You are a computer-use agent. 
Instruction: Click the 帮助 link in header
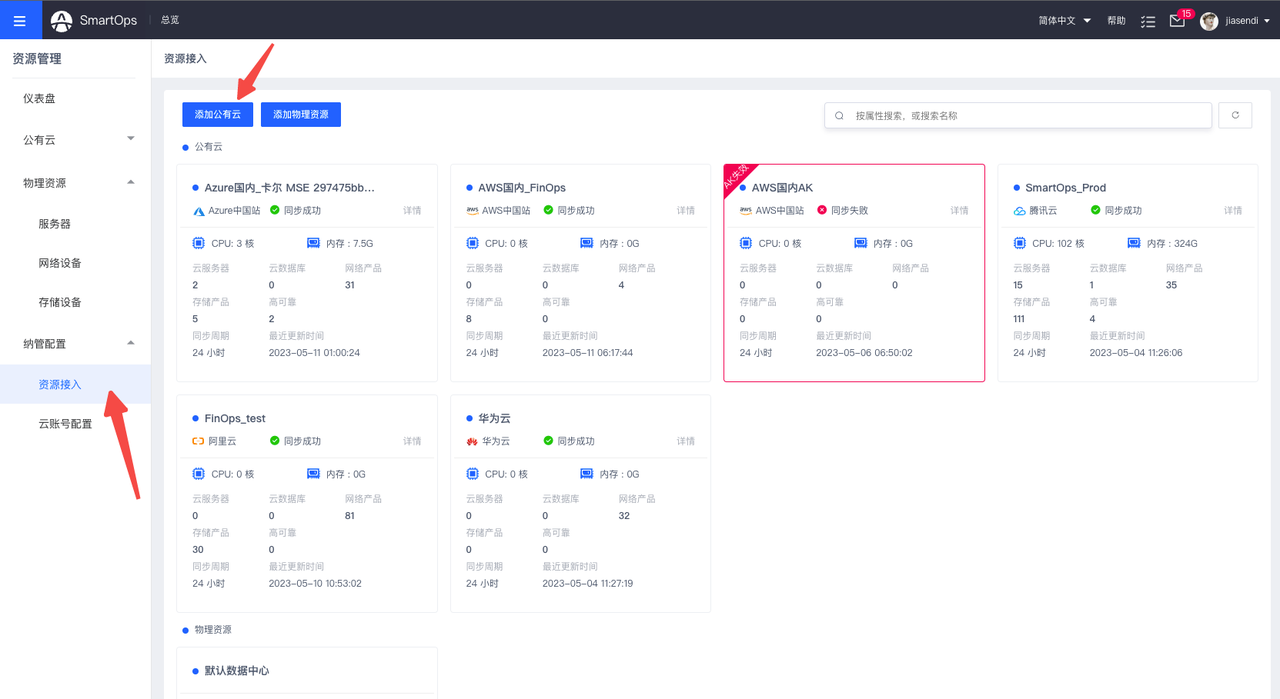tap(1116, 21)
